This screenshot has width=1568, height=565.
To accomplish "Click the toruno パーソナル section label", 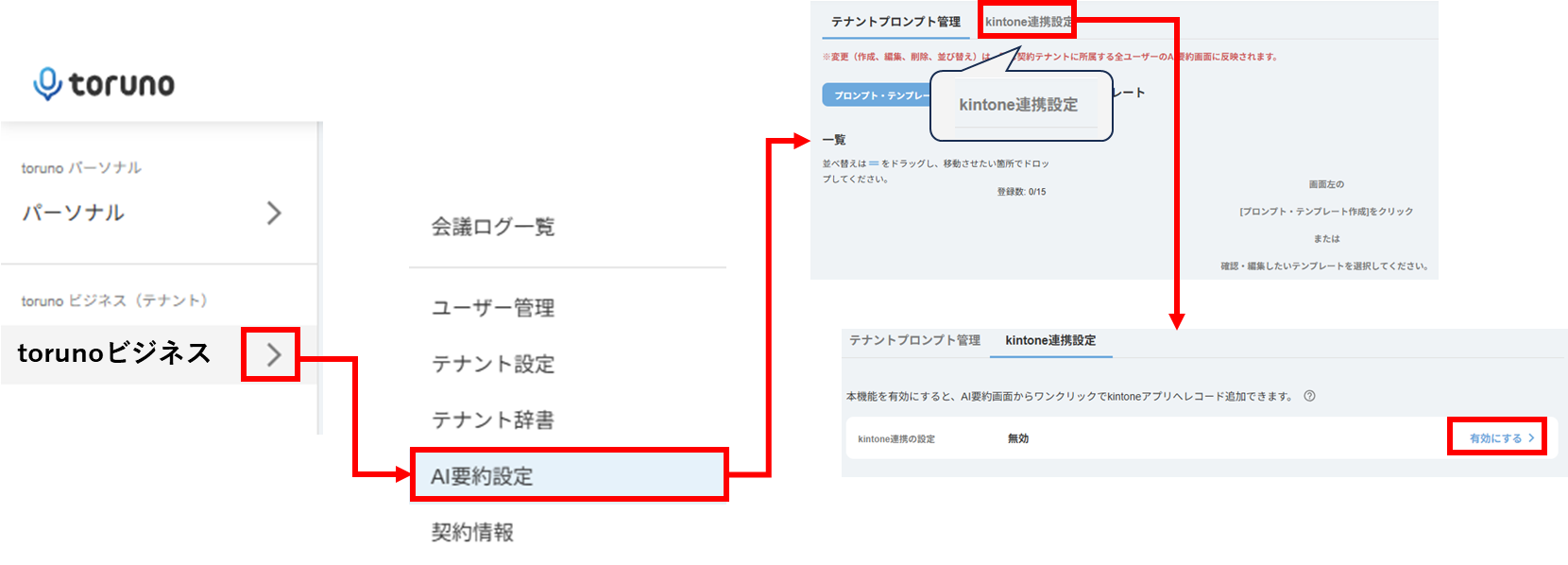I will click(x=81, y=168).
